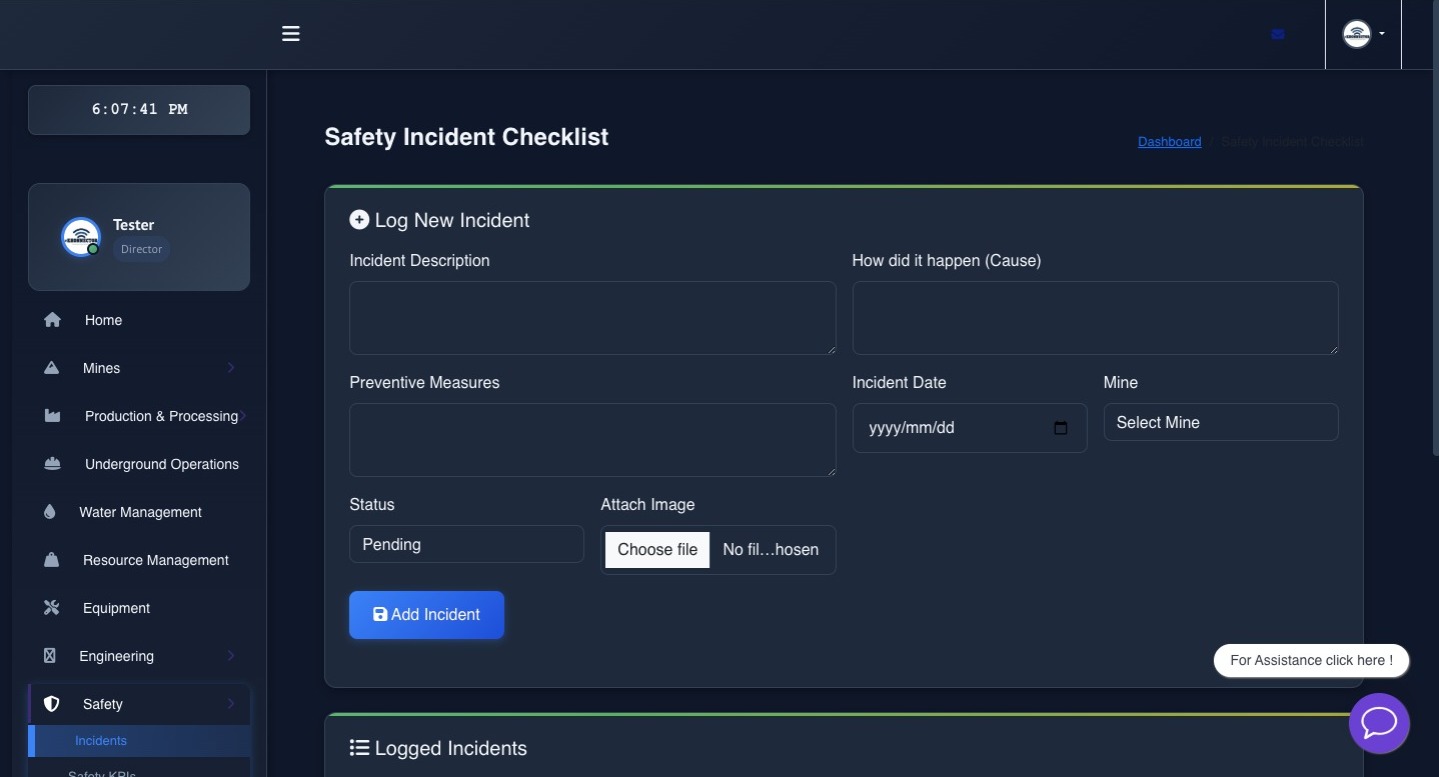
Task: Click the calendar icon in Incident Date field
Action: pos(1060,427)
